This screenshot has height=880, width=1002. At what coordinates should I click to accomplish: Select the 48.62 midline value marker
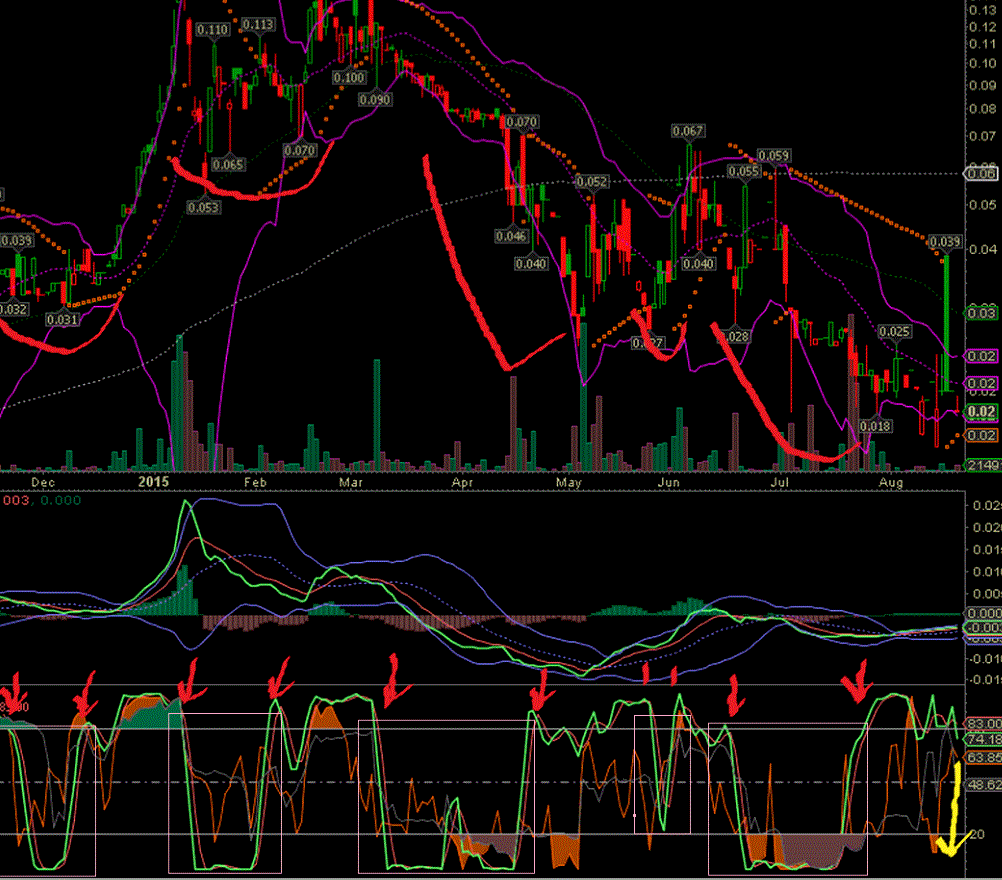pos(984,784)
